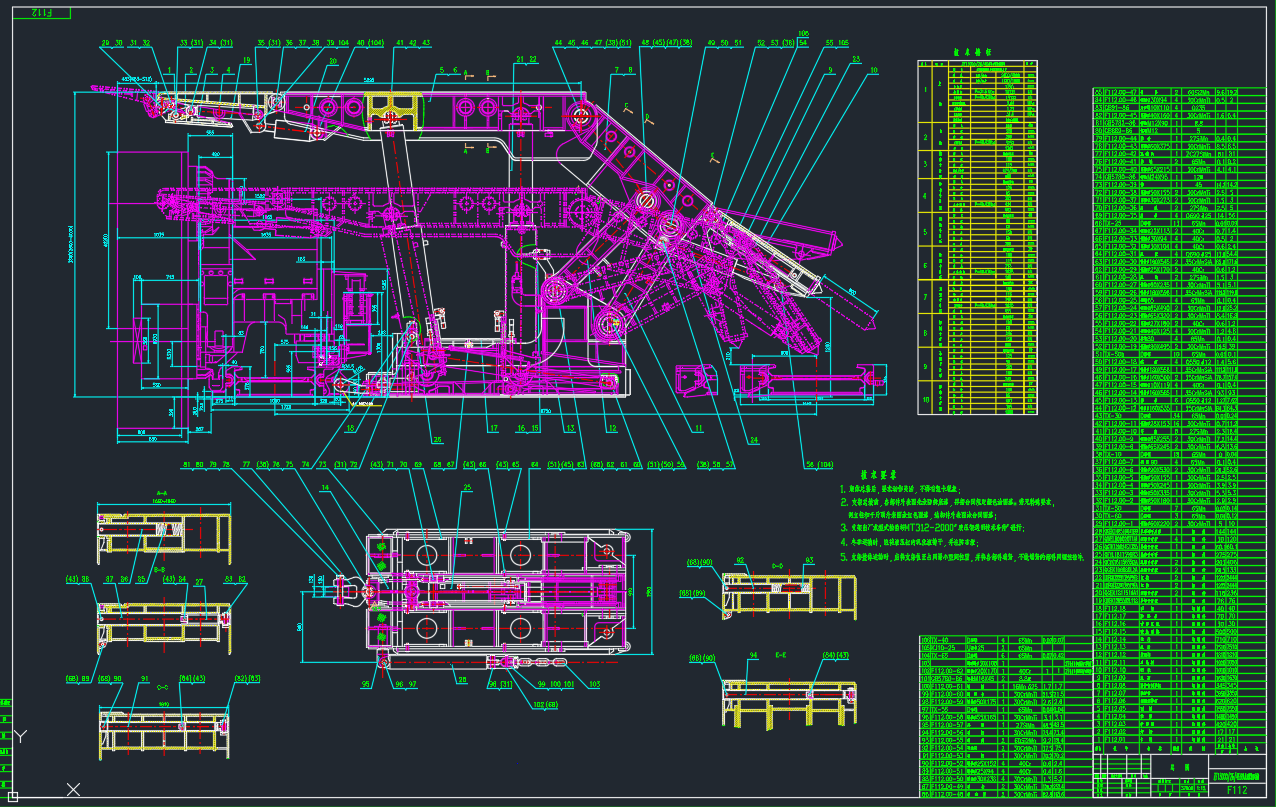Click callout number 23 at top right

[x=856, y=60]
